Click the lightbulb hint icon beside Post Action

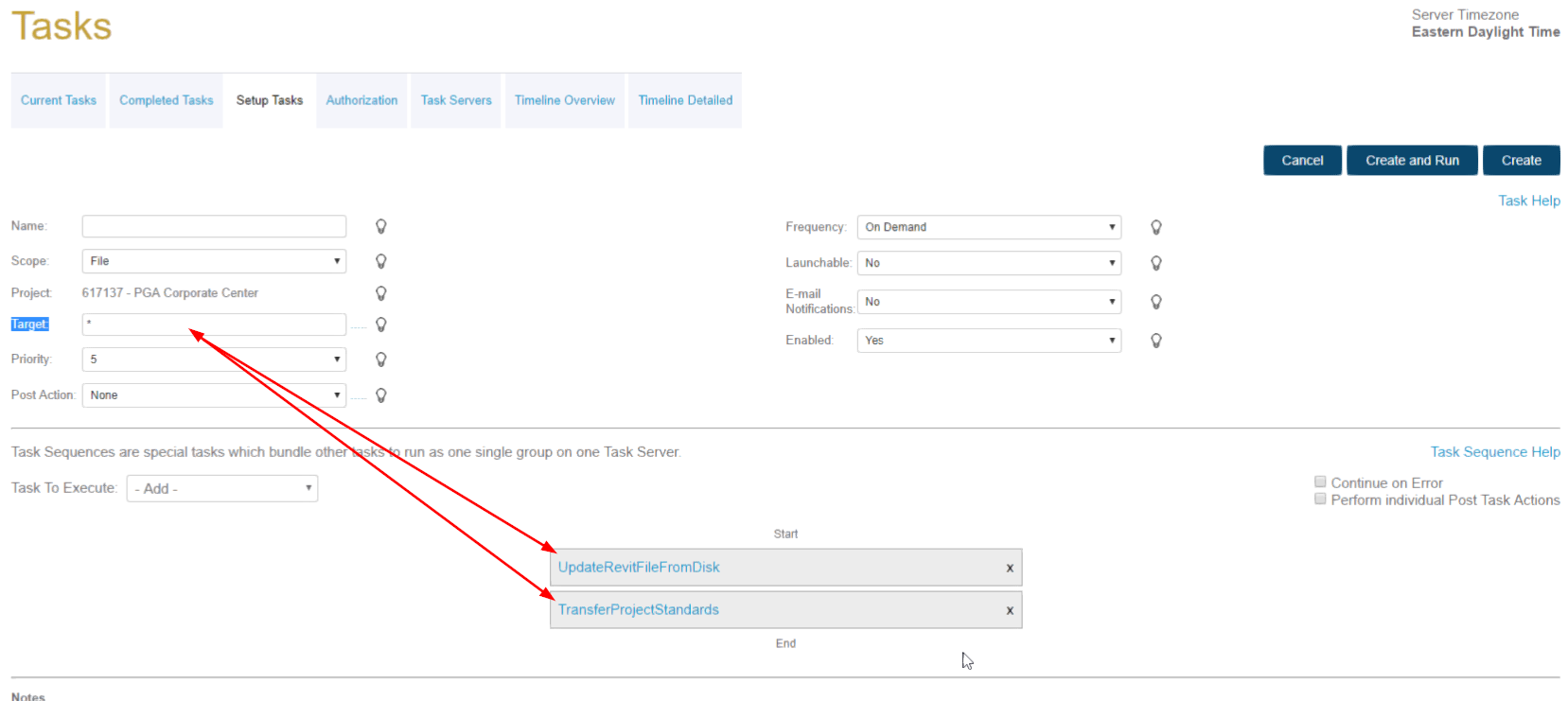click(381, 395)
